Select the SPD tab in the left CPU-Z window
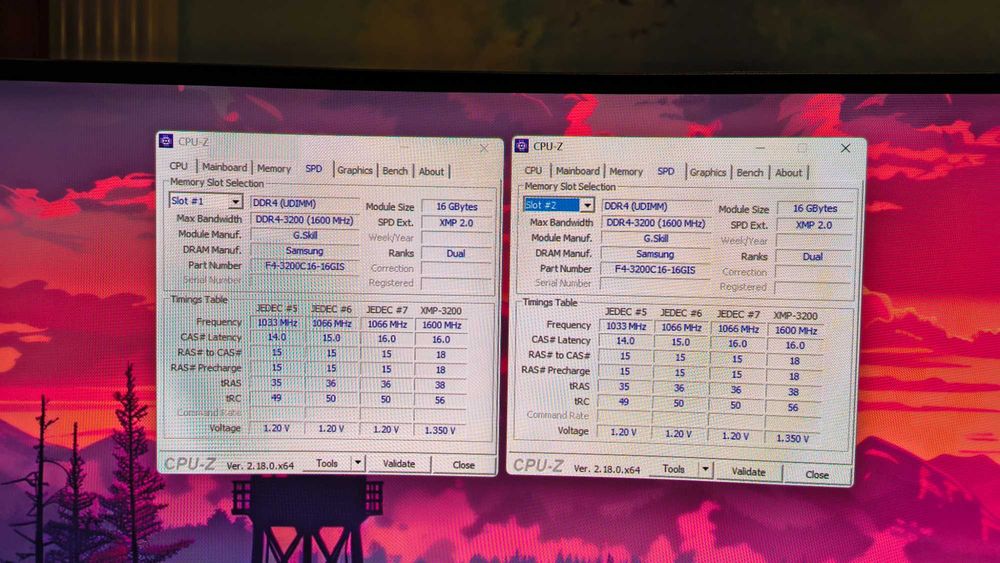Image resolution: width=1000 pixels, height=563 pixels. tap(314, 168)
